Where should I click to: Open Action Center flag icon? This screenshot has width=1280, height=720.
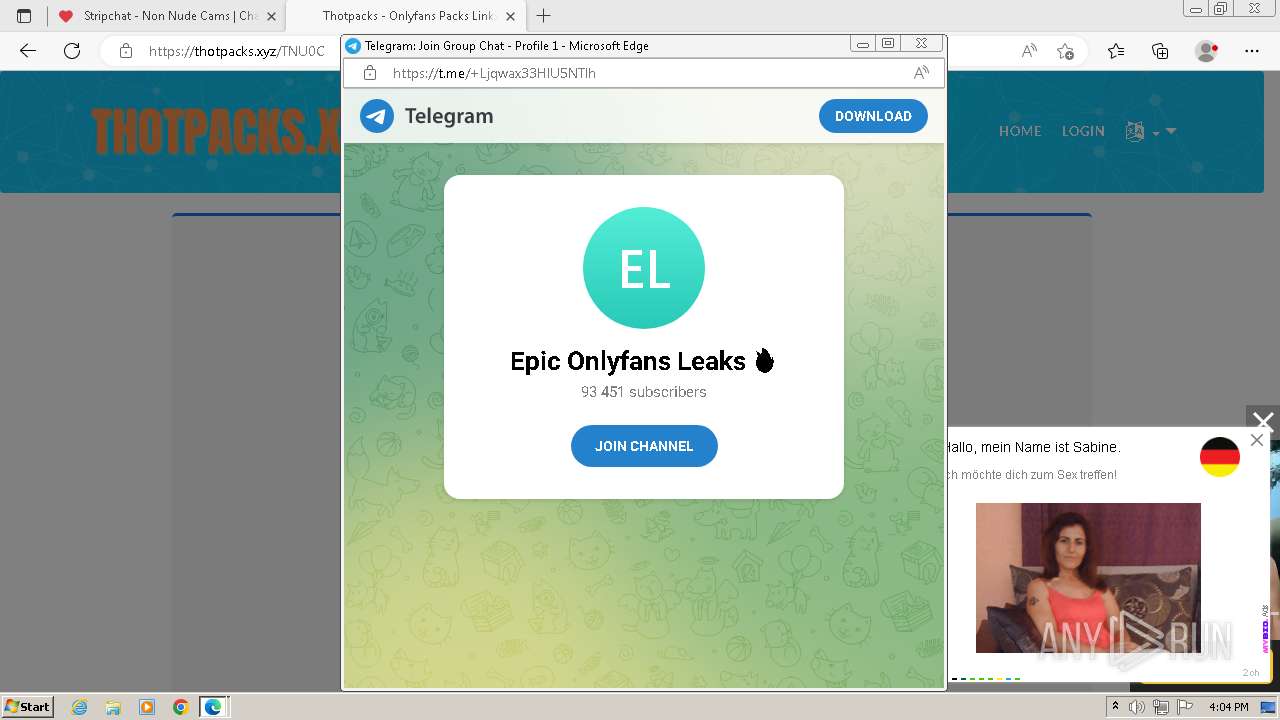click(x=1183, y=707)
